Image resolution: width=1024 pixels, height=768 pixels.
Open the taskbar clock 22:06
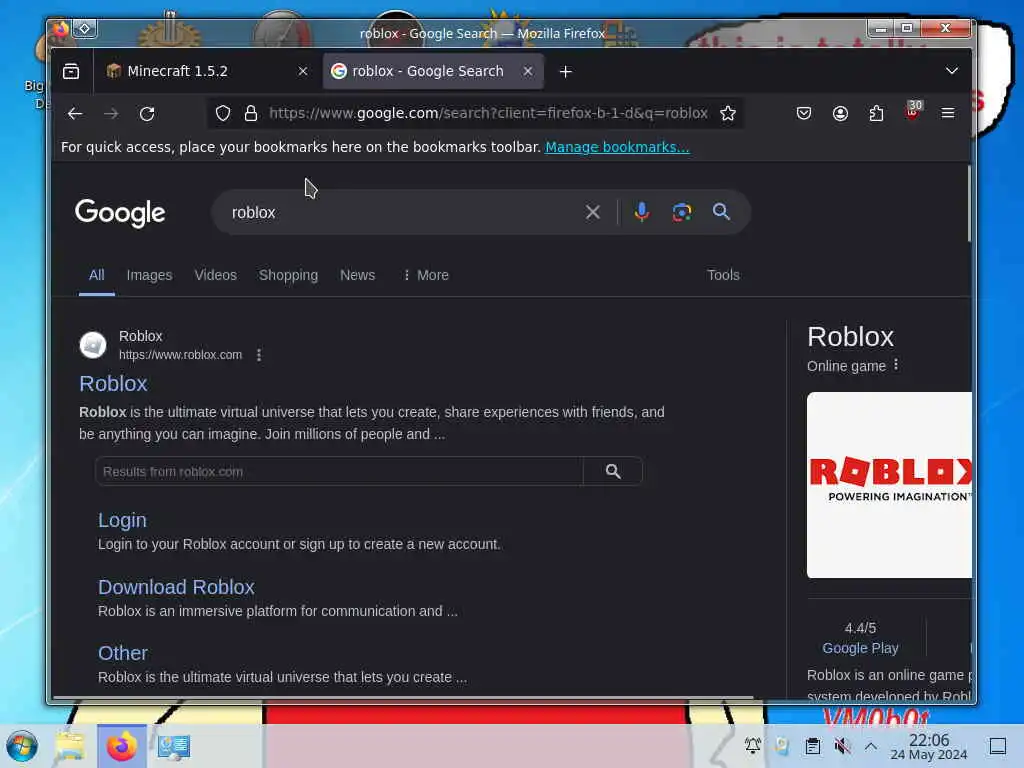(x=929, y=746)
